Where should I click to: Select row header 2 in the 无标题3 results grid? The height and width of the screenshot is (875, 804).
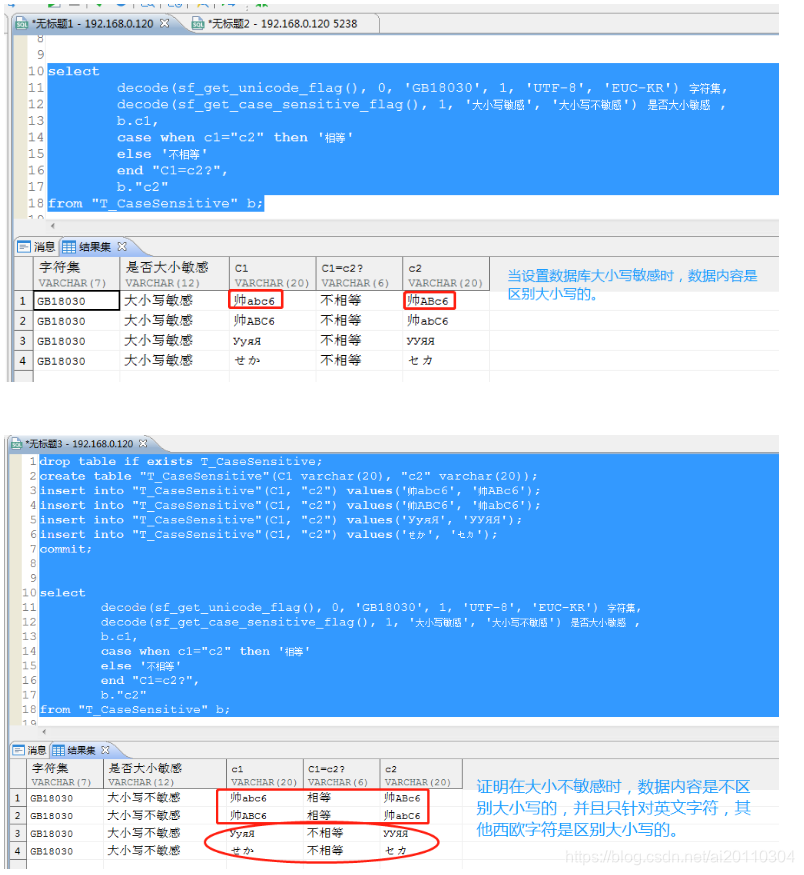18,816
